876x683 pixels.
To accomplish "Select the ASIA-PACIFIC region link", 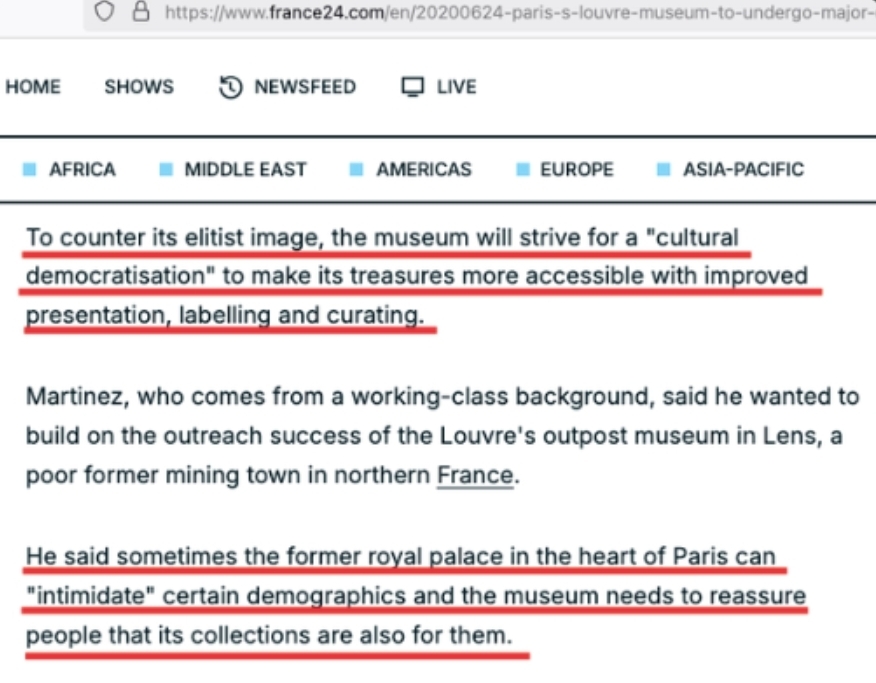I will pyautogui.click(x=744, y=169).
